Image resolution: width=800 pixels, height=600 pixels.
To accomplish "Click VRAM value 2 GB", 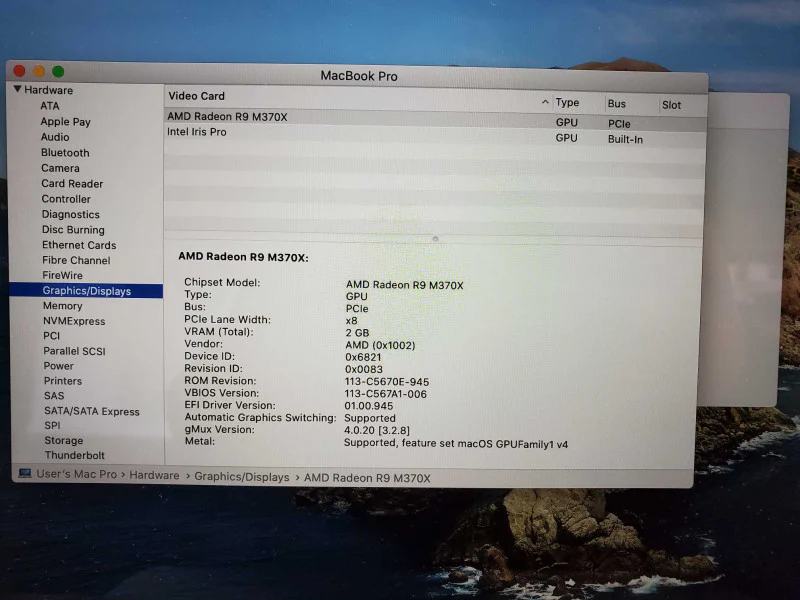I will tap(357, 333).
